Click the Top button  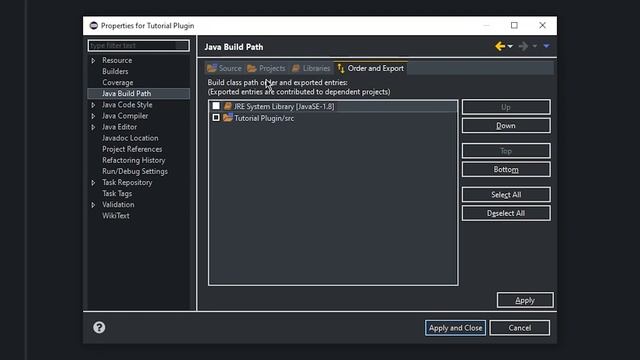(x=506, y=151)
